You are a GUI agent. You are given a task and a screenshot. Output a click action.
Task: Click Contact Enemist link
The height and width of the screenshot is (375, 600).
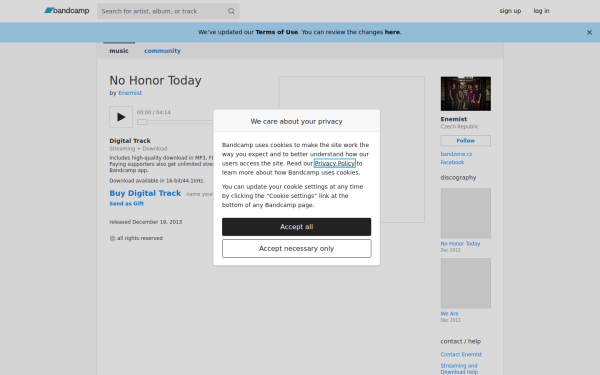(x=461, y=354)
